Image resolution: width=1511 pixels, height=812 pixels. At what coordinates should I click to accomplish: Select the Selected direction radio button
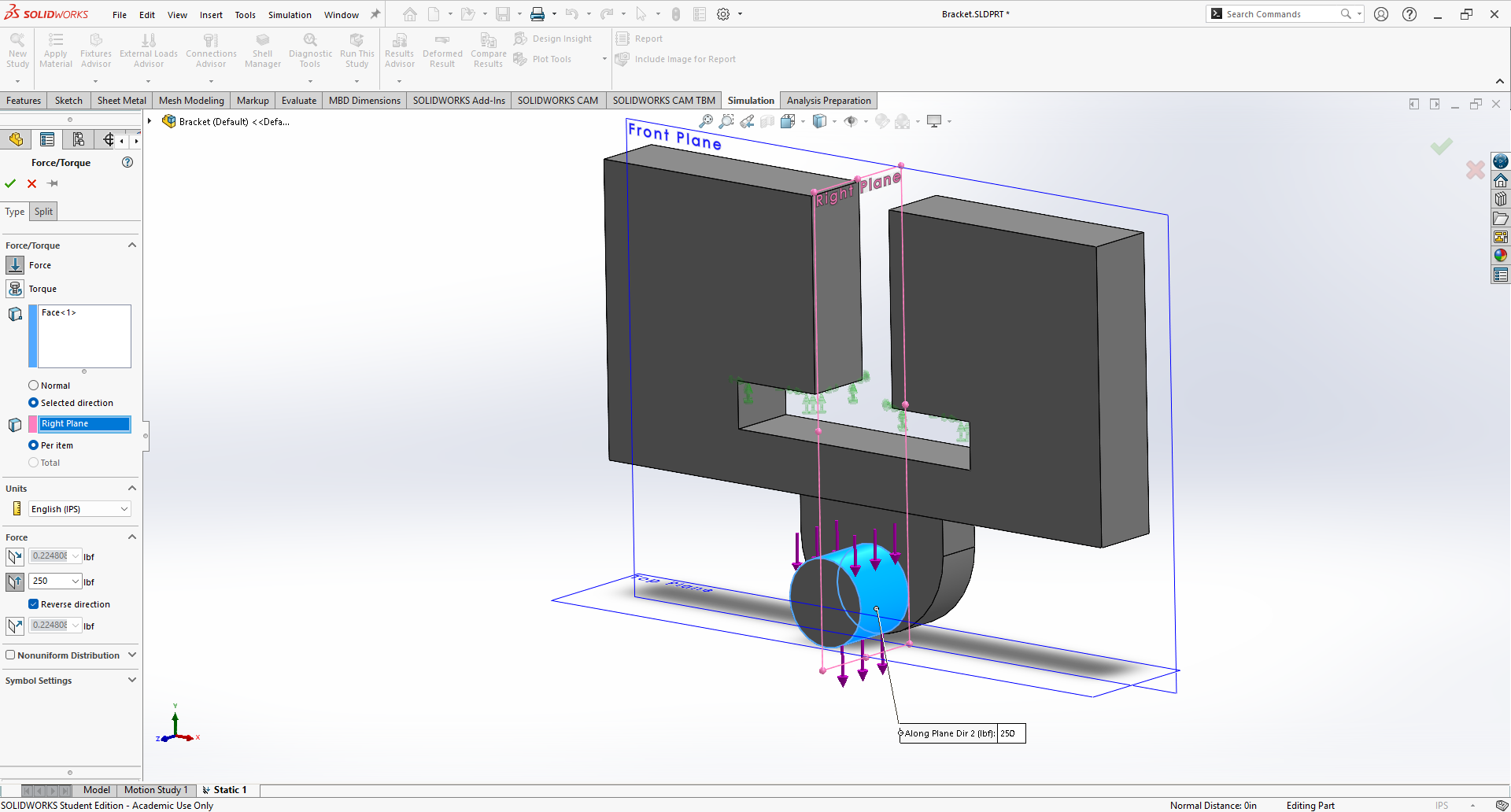tap(33, 403)
